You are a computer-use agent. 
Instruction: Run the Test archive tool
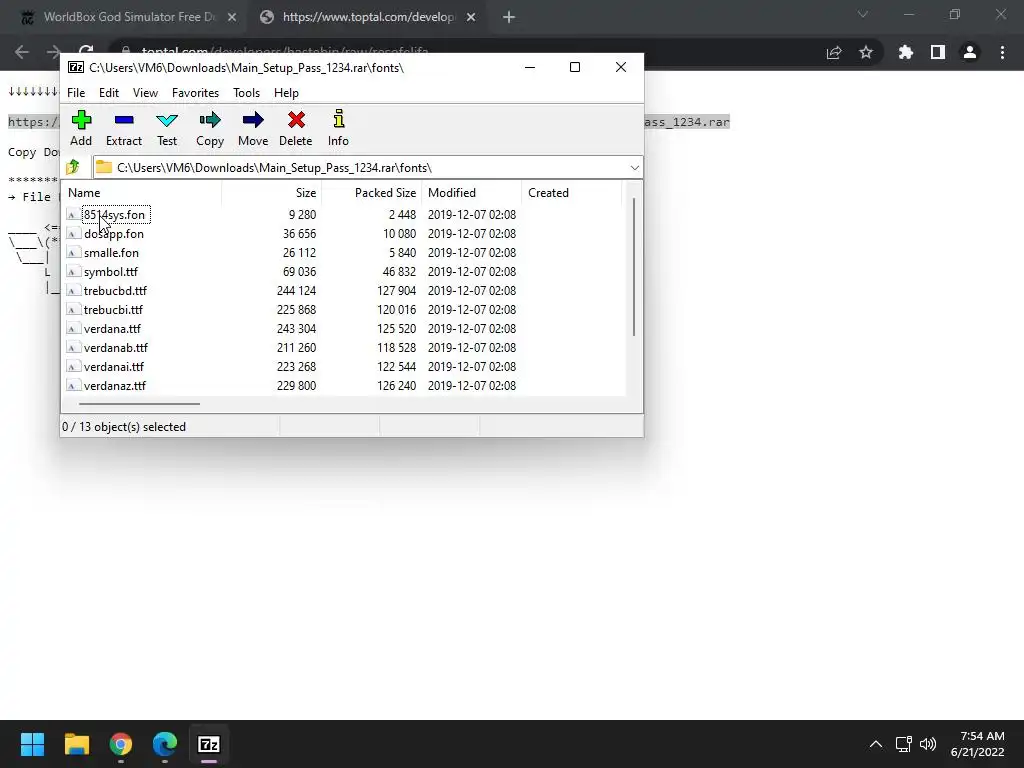point(167,128)
